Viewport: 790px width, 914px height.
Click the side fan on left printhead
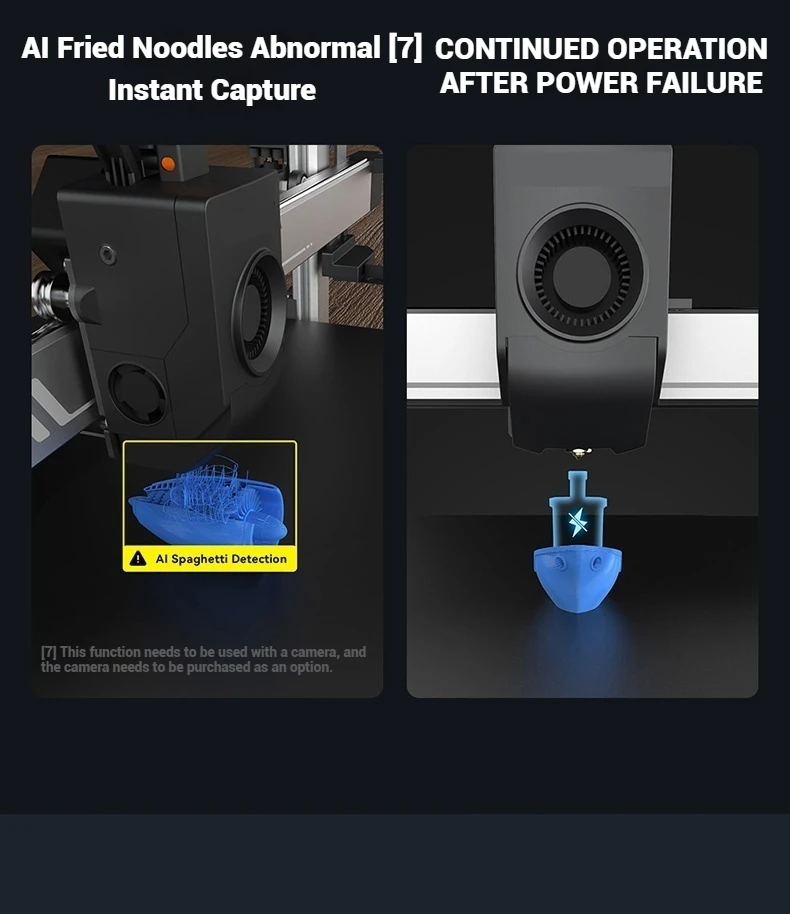[x=259, y=312]
